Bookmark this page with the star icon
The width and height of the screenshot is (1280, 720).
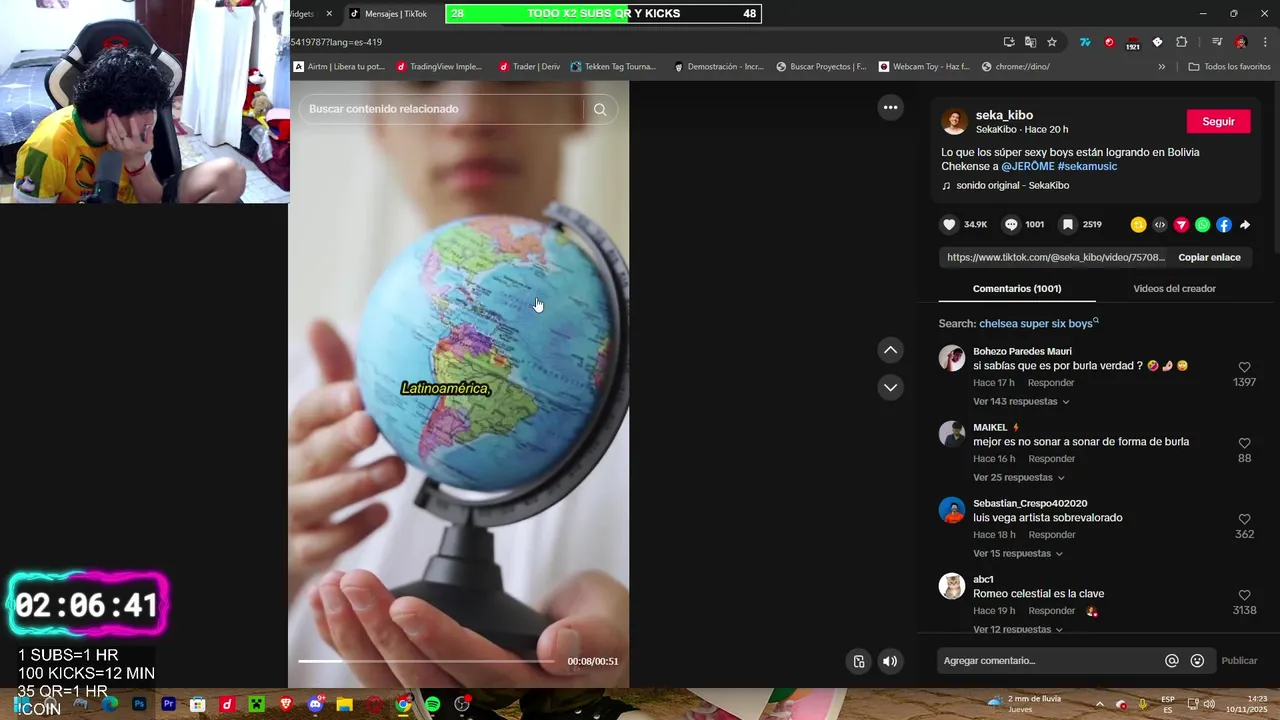click(1052, 42)
